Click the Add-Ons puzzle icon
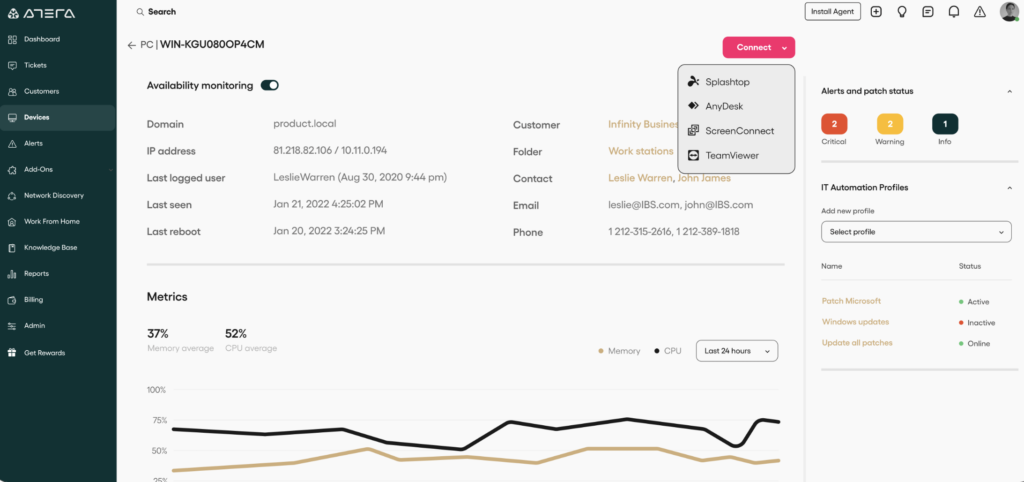 click(12, 170)
